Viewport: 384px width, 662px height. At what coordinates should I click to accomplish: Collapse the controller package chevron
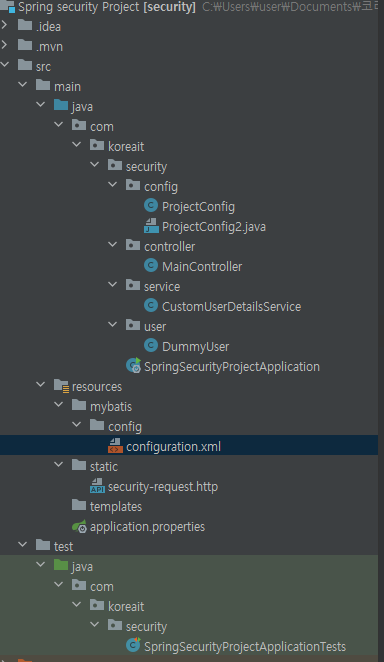tap(113, 245)
